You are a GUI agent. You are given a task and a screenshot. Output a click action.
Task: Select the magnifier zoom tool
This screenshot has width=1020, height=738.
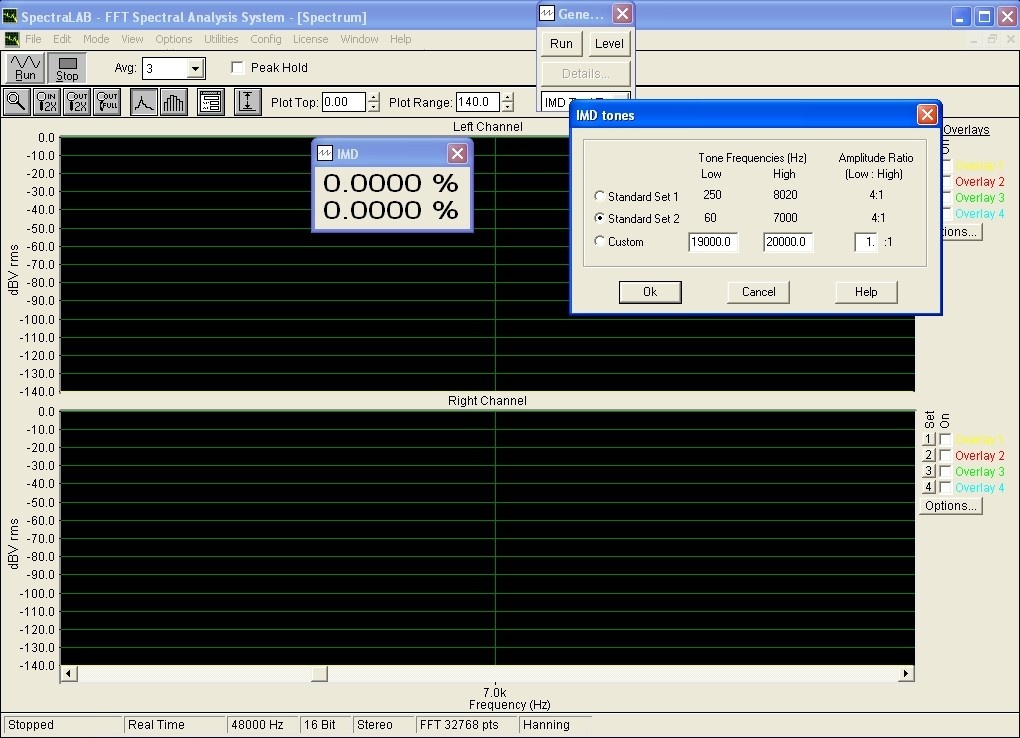click(x=16, y=102)
